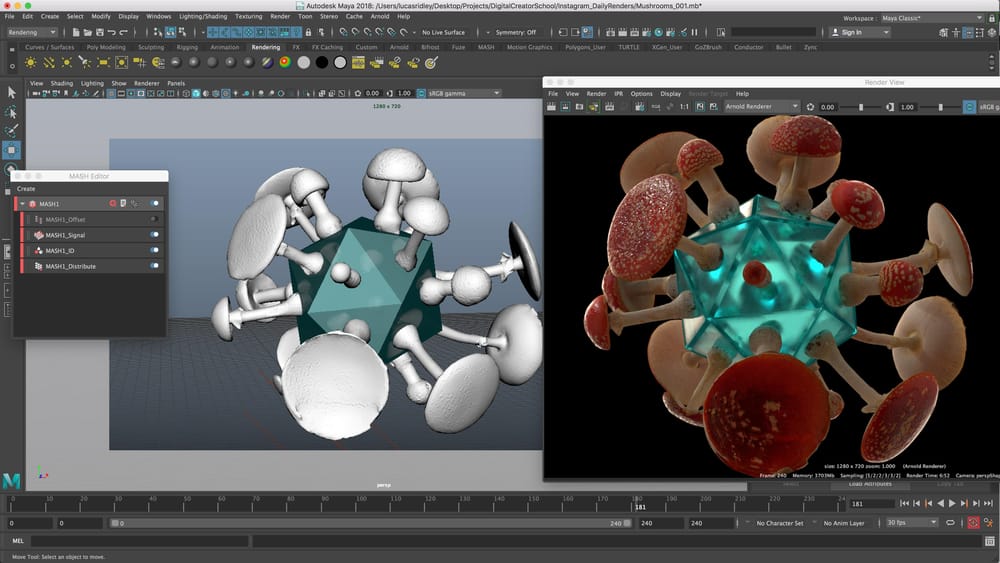Play the animation forwards
This screenshot has width=1000, height=563.
point(952,504)
